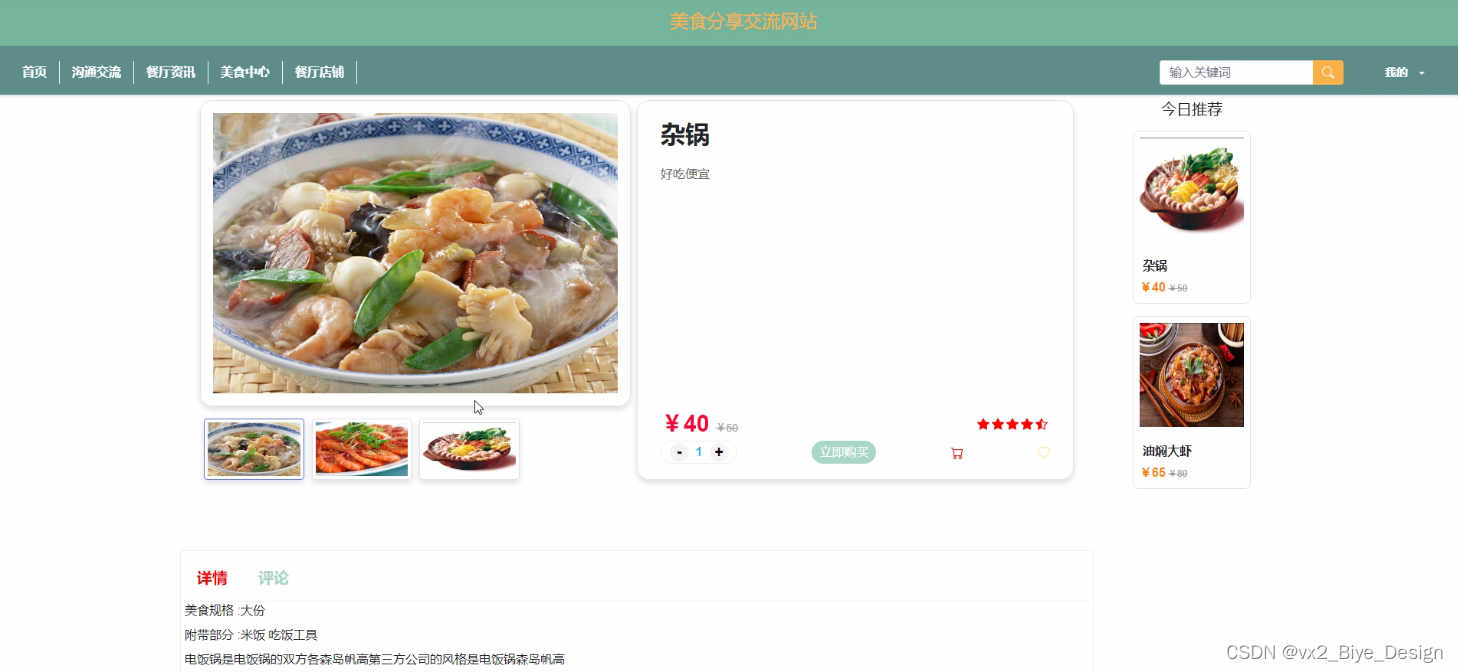Switch to the 评论 tab
Image resolution: width=1458 pixels, height=672 pixels.
[x=273, y=578]
